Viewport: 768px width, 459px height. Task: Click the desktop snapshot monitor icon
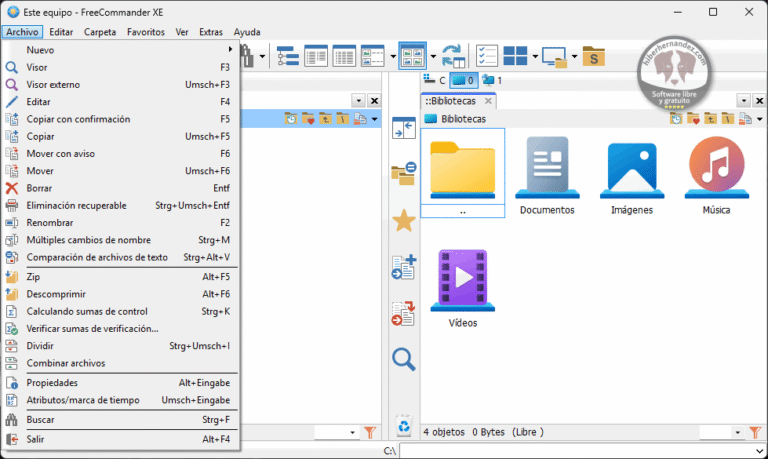click(x=554, y=57)
